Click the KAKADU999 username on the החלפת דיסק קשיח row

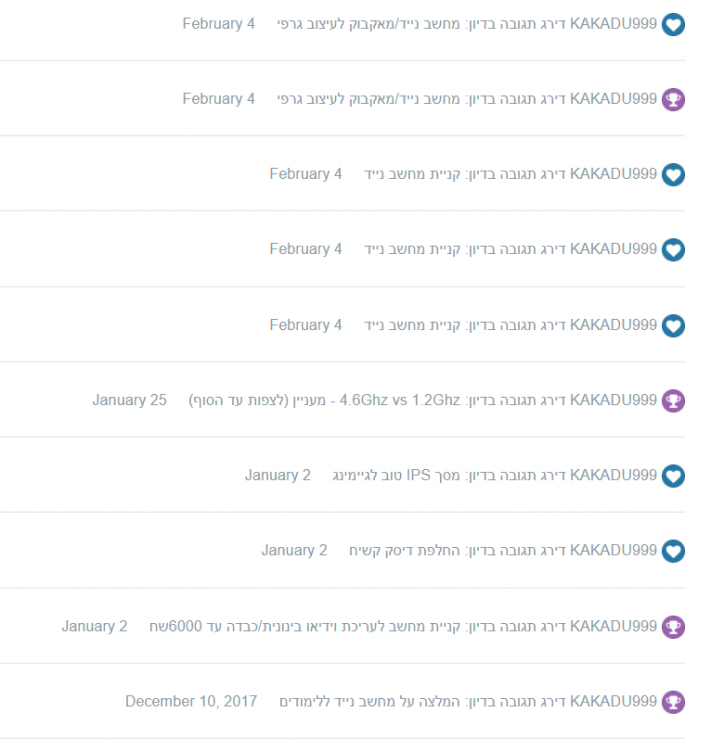click(614, 550)
